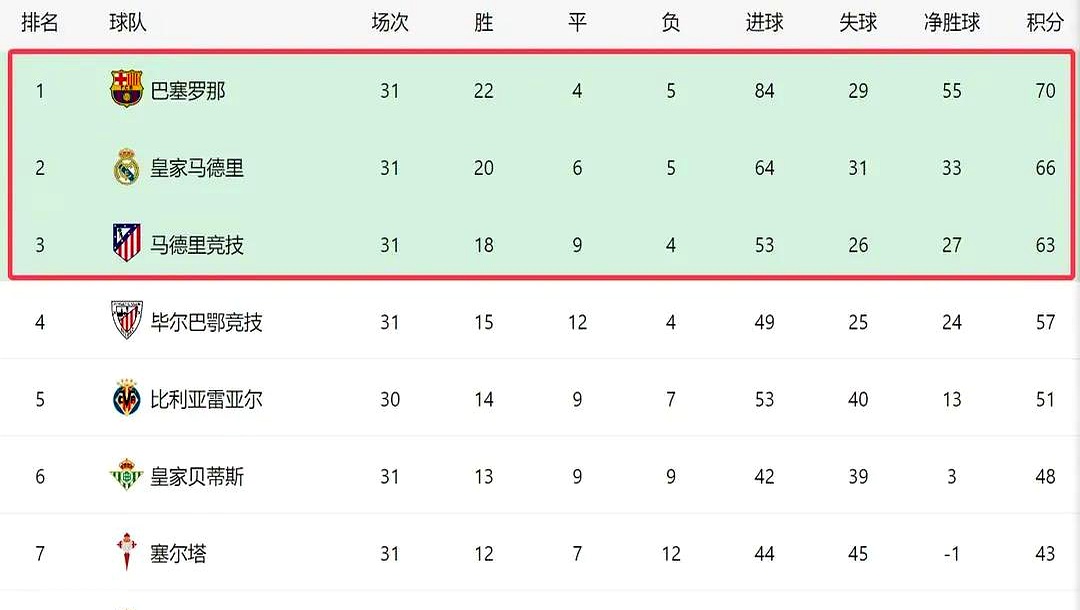1080x610 pixels.
Task: Click the 场次 column header
Action: pyautogui.click(x=390, y=22)
